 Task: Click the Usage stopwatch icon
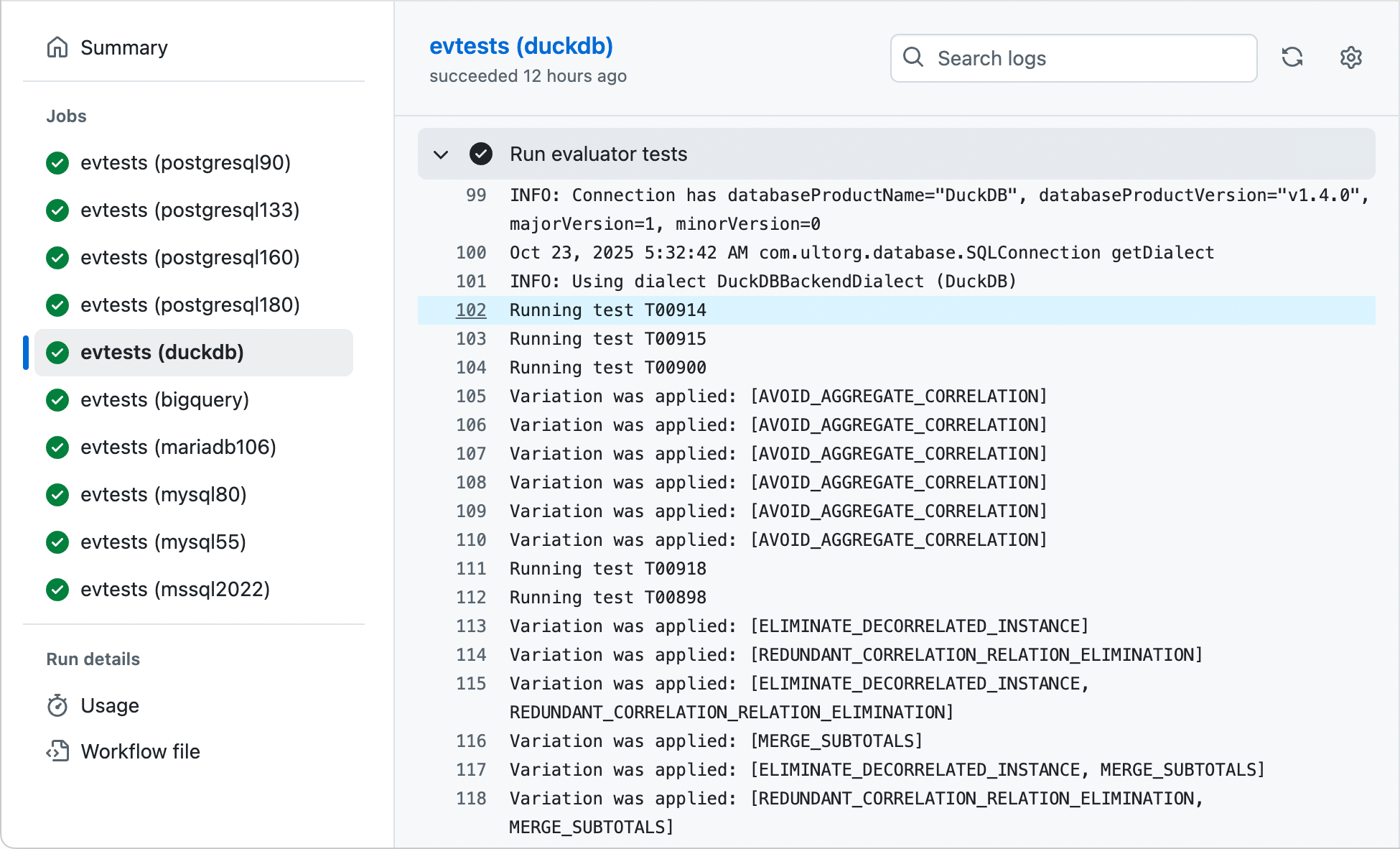(x=57, y=705)
